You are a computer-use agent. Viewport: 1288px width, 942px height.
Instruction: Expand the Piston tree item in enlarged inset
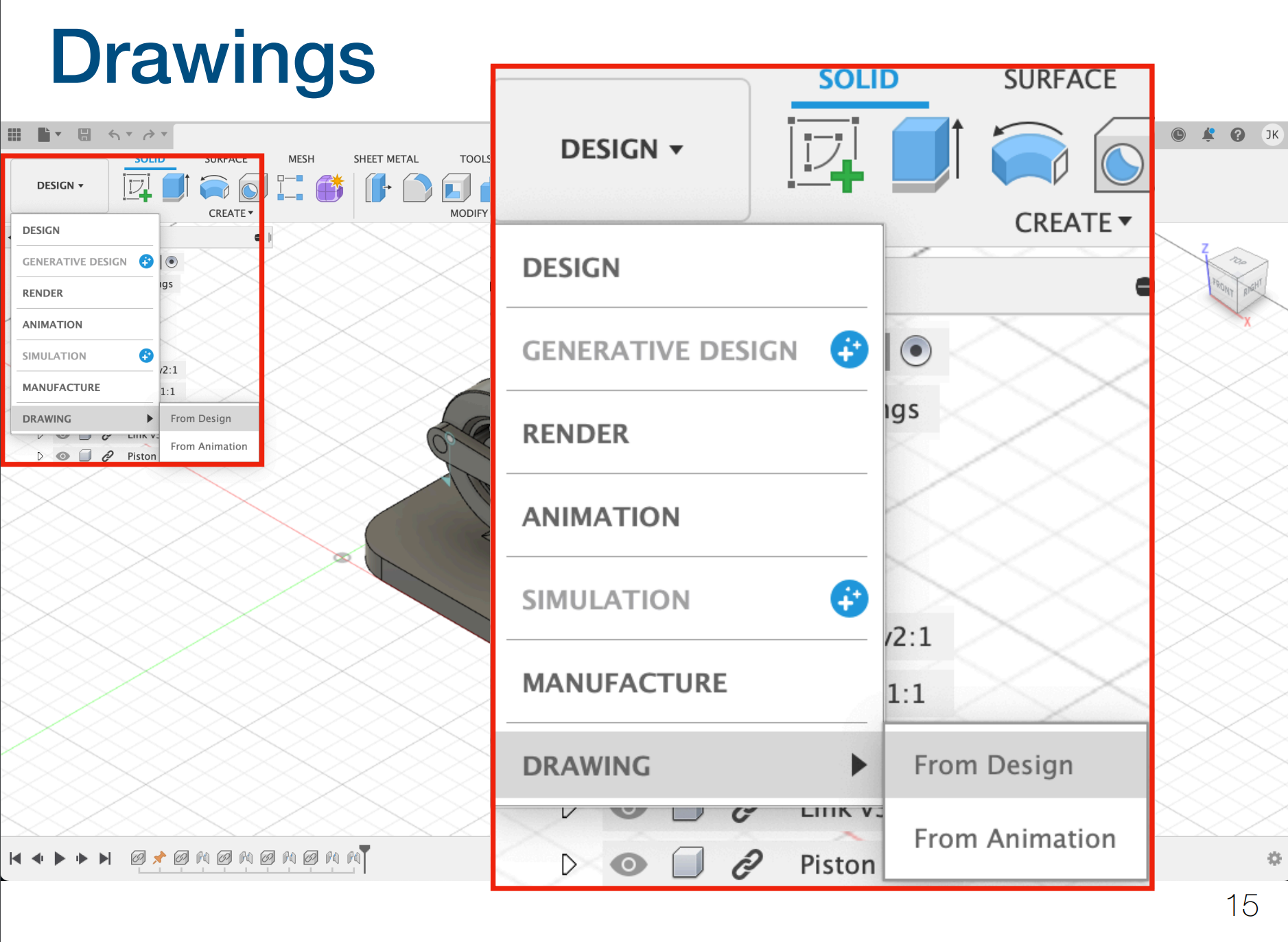(568, 864)
